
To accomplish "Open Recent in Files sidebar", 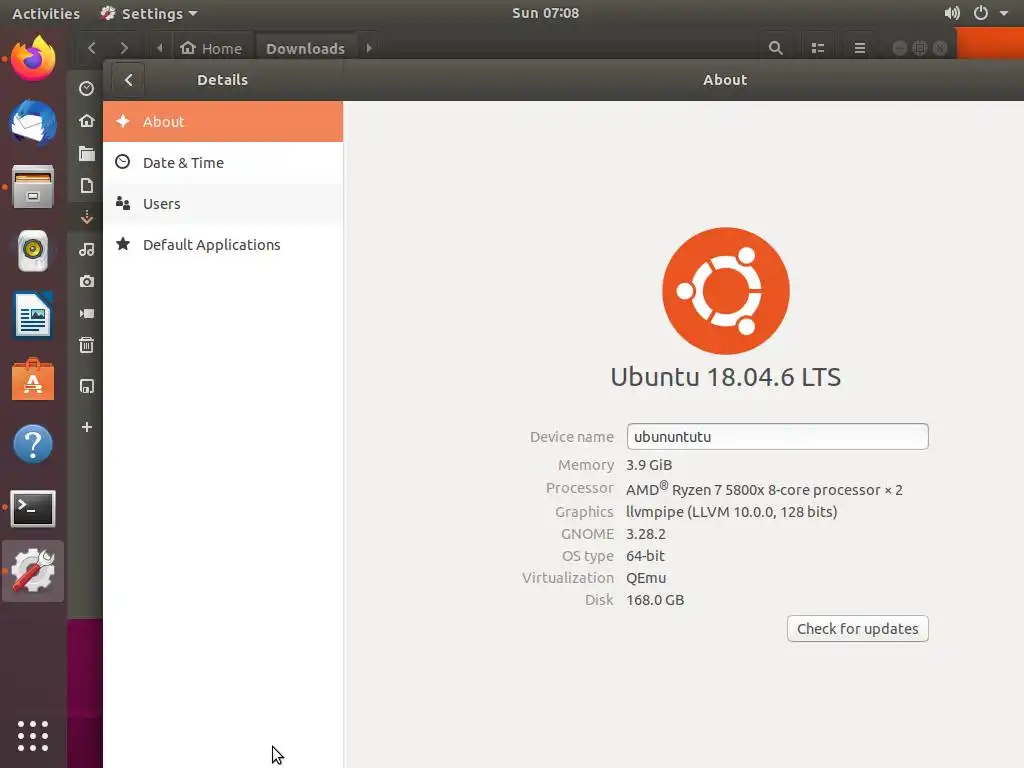I will [86, 88].
